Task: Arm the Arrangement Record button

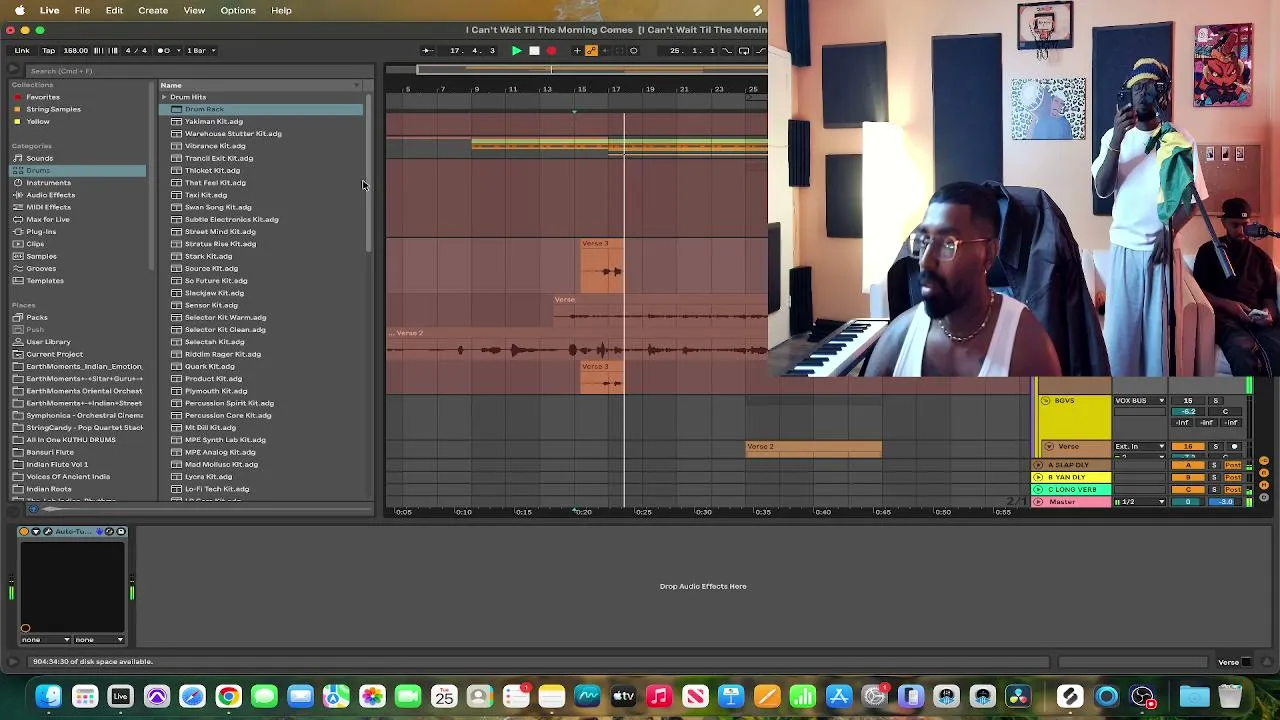Action: (551, 50)
